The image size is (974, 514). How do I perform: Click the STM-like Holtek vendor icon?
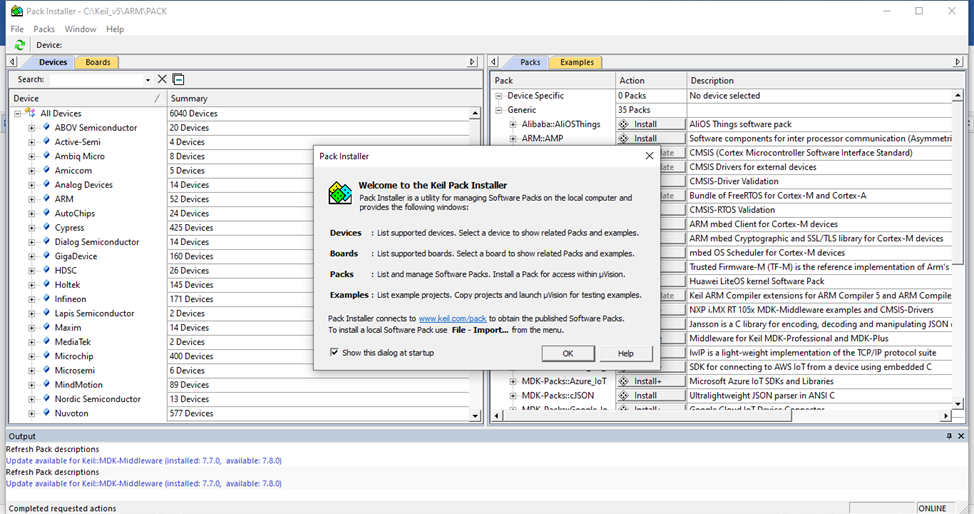[x=46, y=284]
